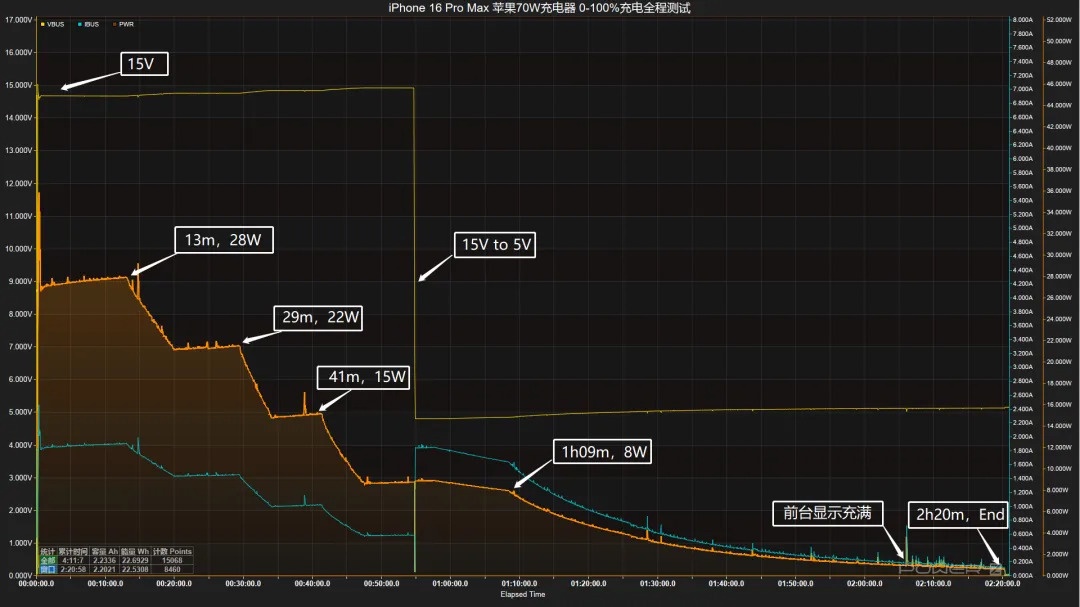Image resolution: width=1080 pixels, height=607 pixels.
Task: Click the 2.2336 capacity value
Action: coord(105,560)
